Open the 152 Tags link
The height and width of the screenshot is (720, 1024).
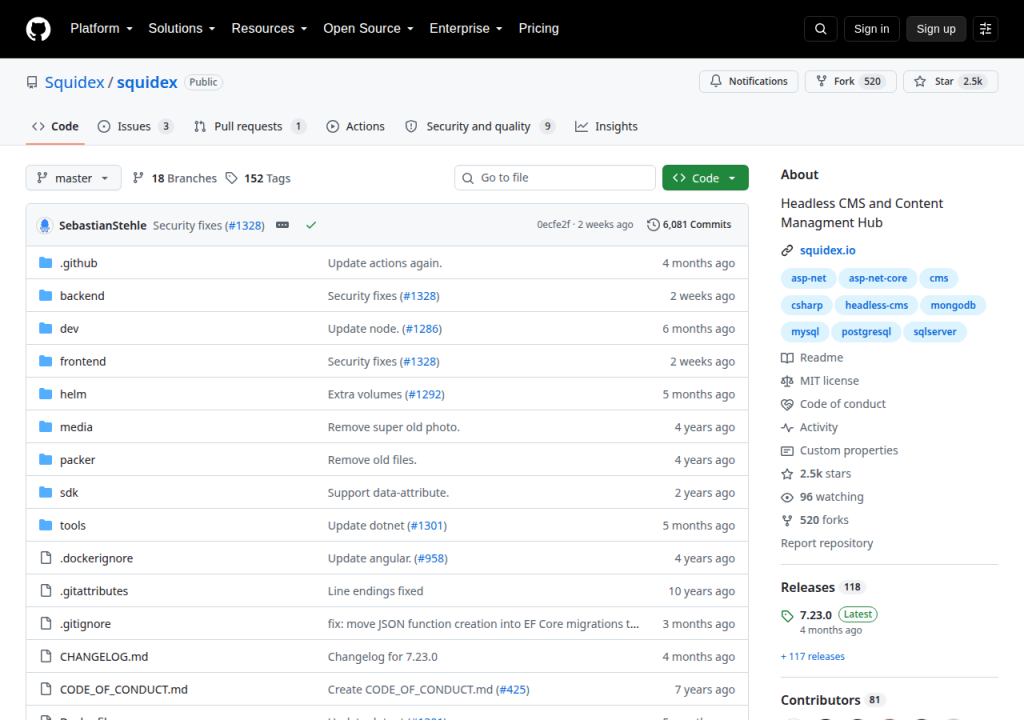point(258,178)
